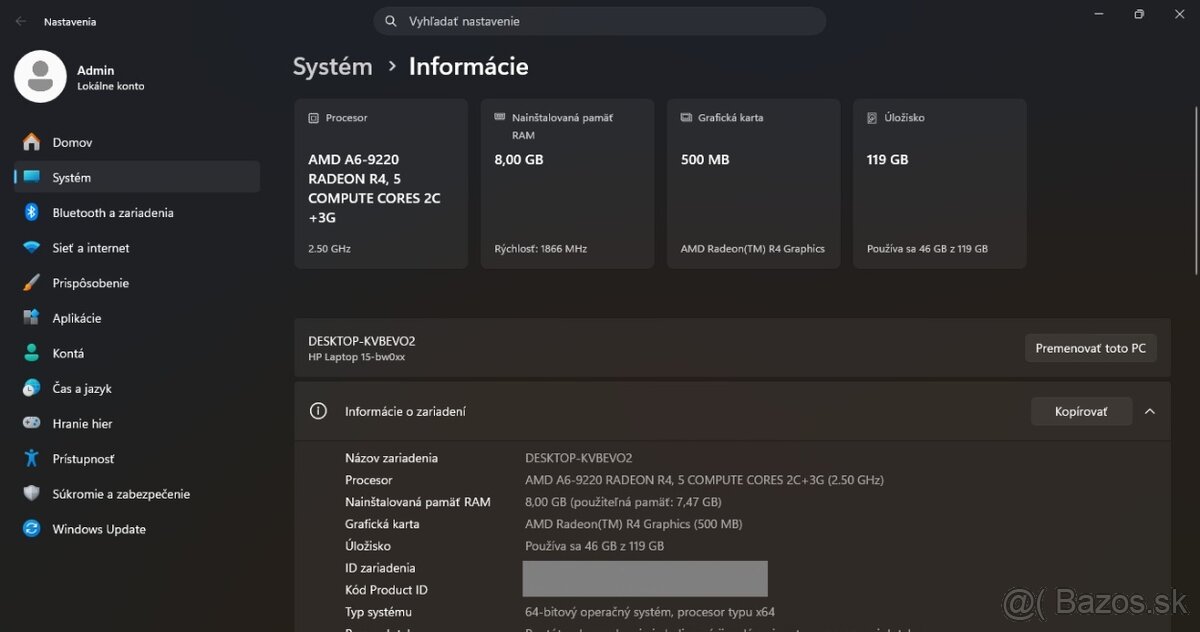
Task: Click the Windows Update sync icon
Action: pyautogui.click(x=32, y=528)
